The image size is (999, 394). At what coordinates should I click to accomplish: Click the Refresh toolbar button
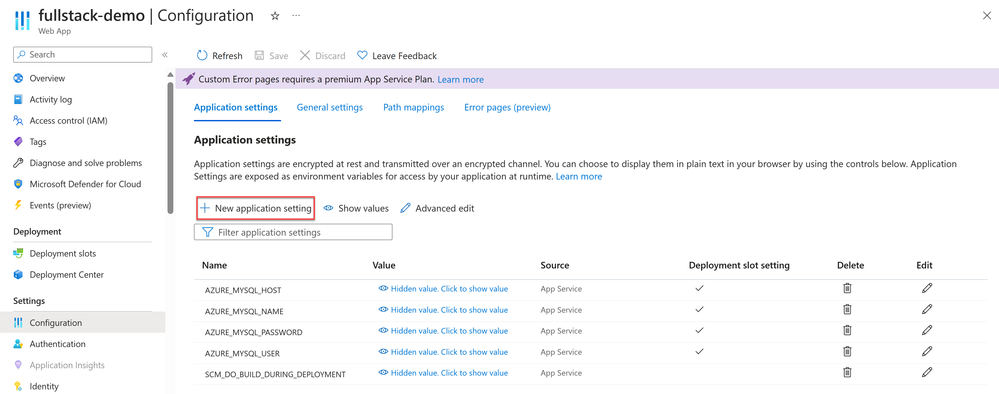click(x=220, y=55)
